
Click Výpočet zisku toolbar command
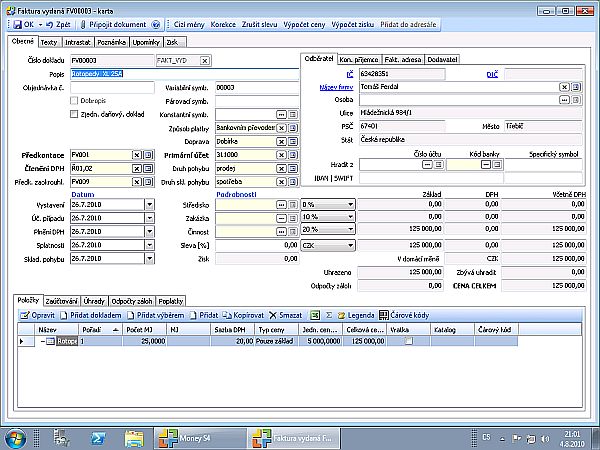[x=352, y=24]
